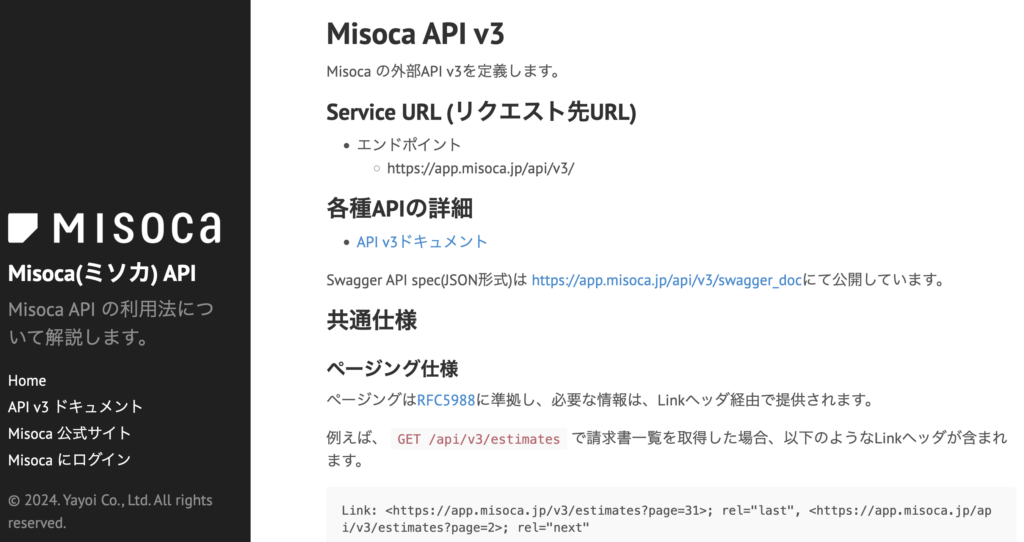The width and height of the screenshot is (1024, 542).
Task: Open the blue API v3ドキュメント link
Action: pyautogui.click(x=422, y=242)
